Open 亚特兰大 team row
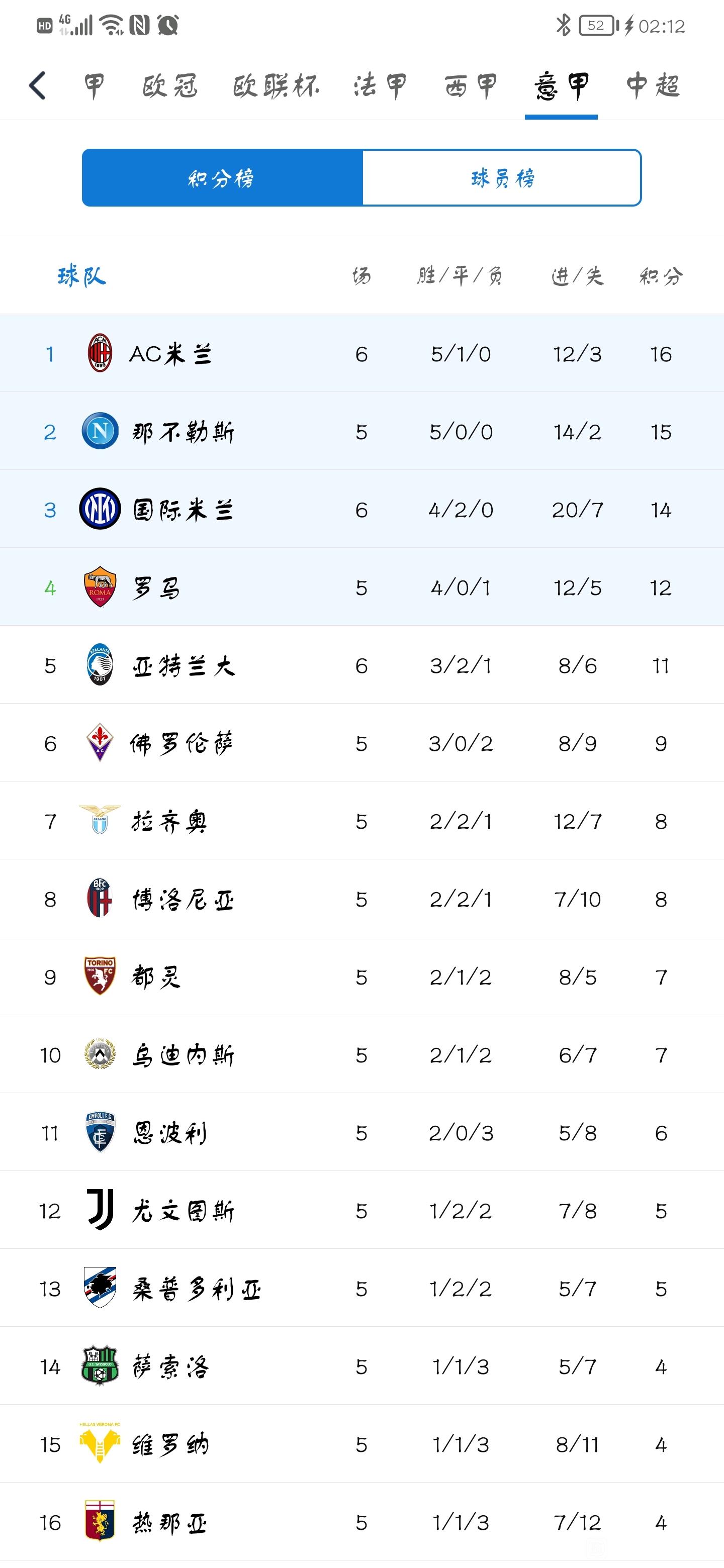This screenshot has width=724, height=1568. pyautogui.click(x=361, y=665)
